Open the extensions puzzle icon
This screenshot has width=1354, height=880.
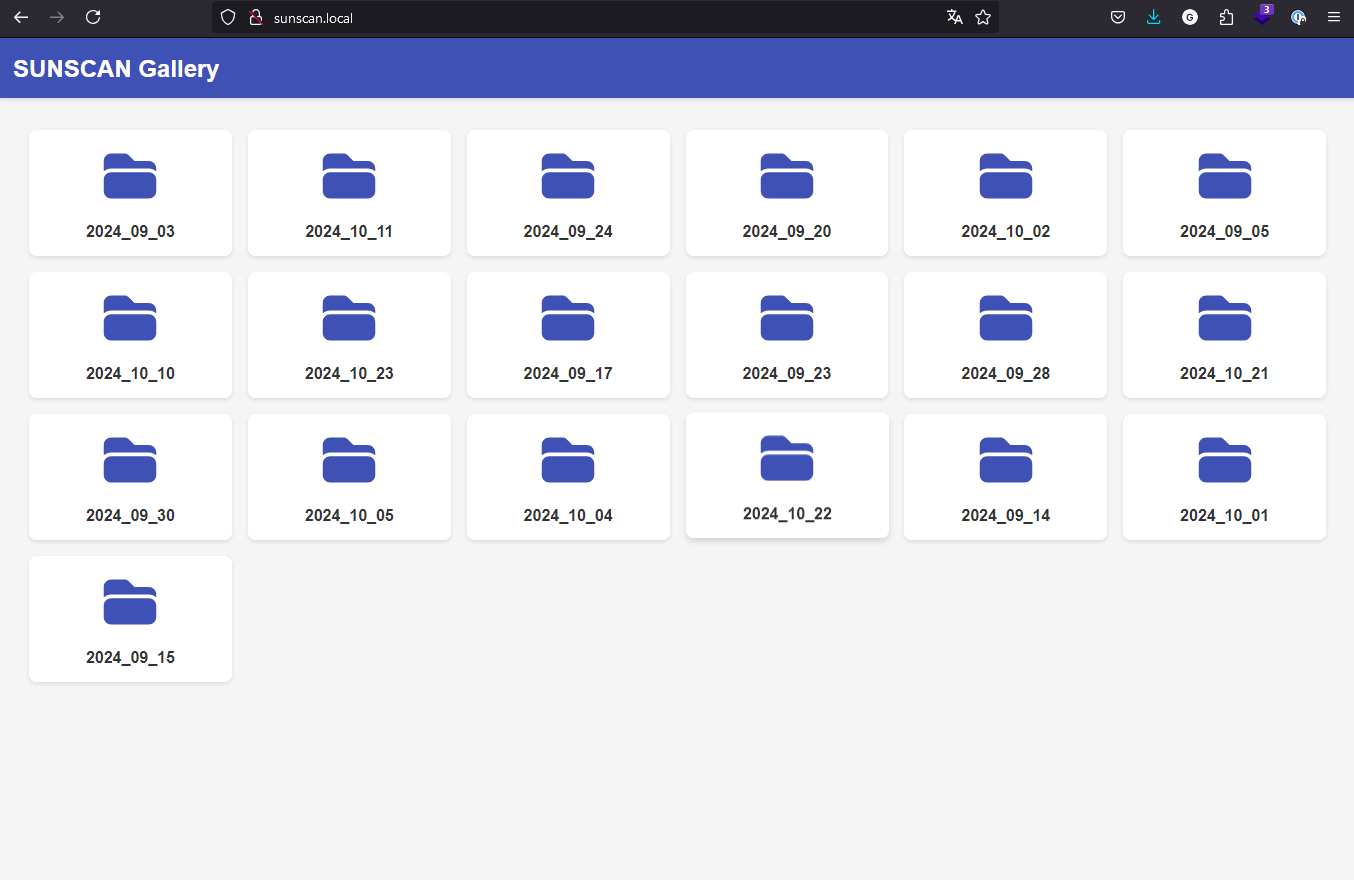(x=1226, y=17)
